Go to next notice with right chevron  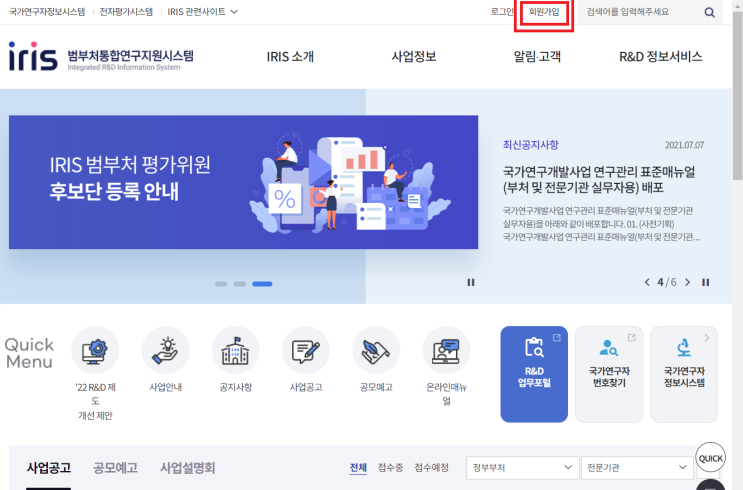[688, 282]
